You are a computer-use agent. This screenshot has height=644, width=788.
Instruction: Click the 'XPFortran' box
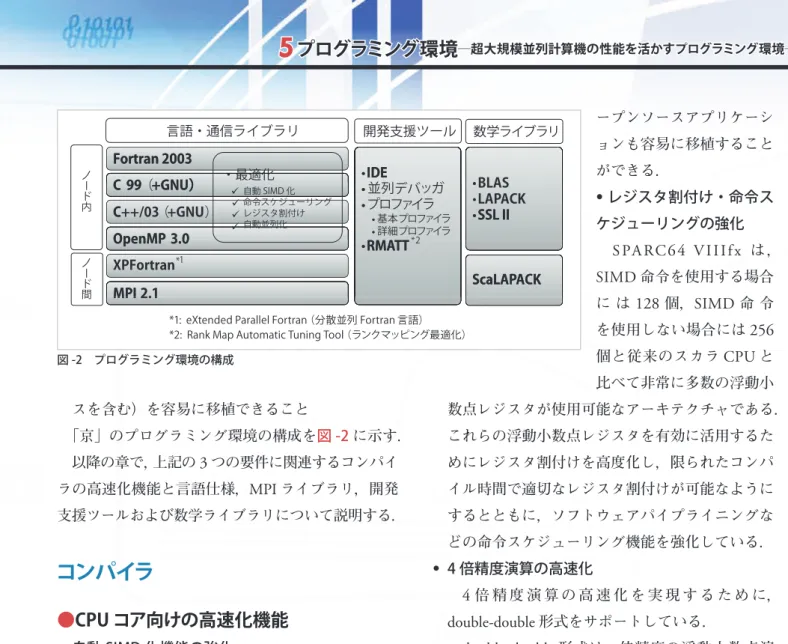tap(227, 265)
